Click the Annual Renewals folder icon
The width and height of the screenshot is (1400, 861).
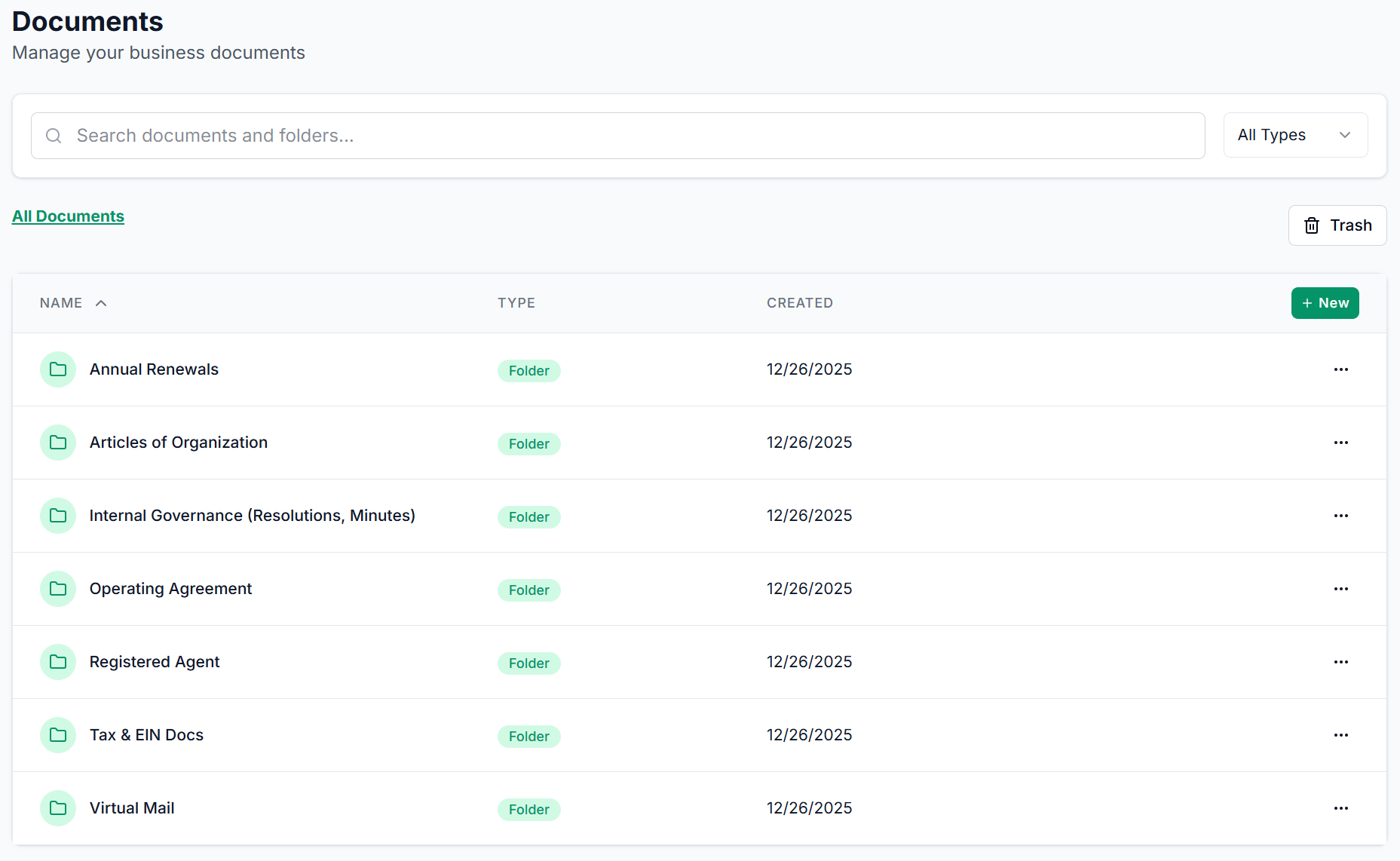[x=58, y=369]
